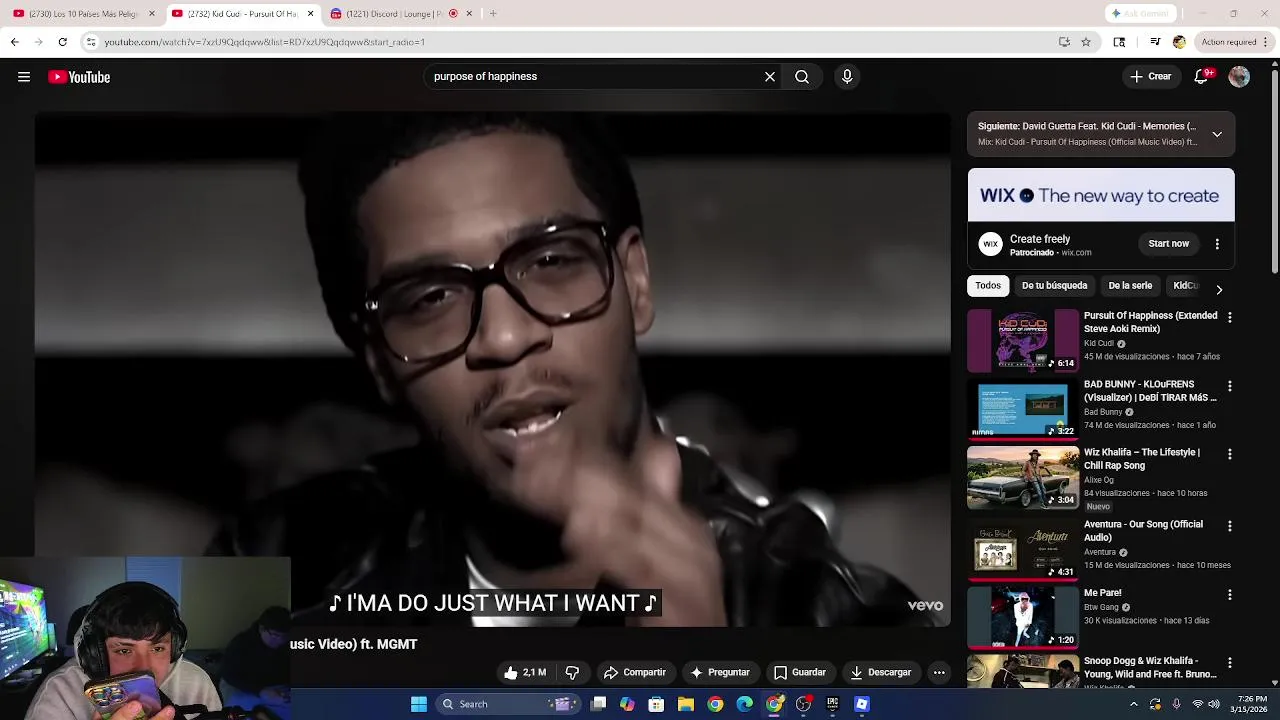Open Microsoft Edge from the taskbar
This screenshot has width=1280, height=720.
[x=745, y=704]
